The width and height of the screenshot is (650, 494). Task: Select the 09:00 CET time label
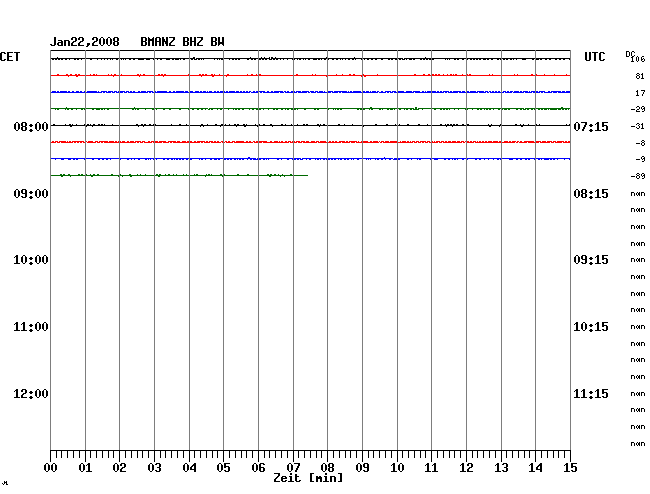pos(31,194)
